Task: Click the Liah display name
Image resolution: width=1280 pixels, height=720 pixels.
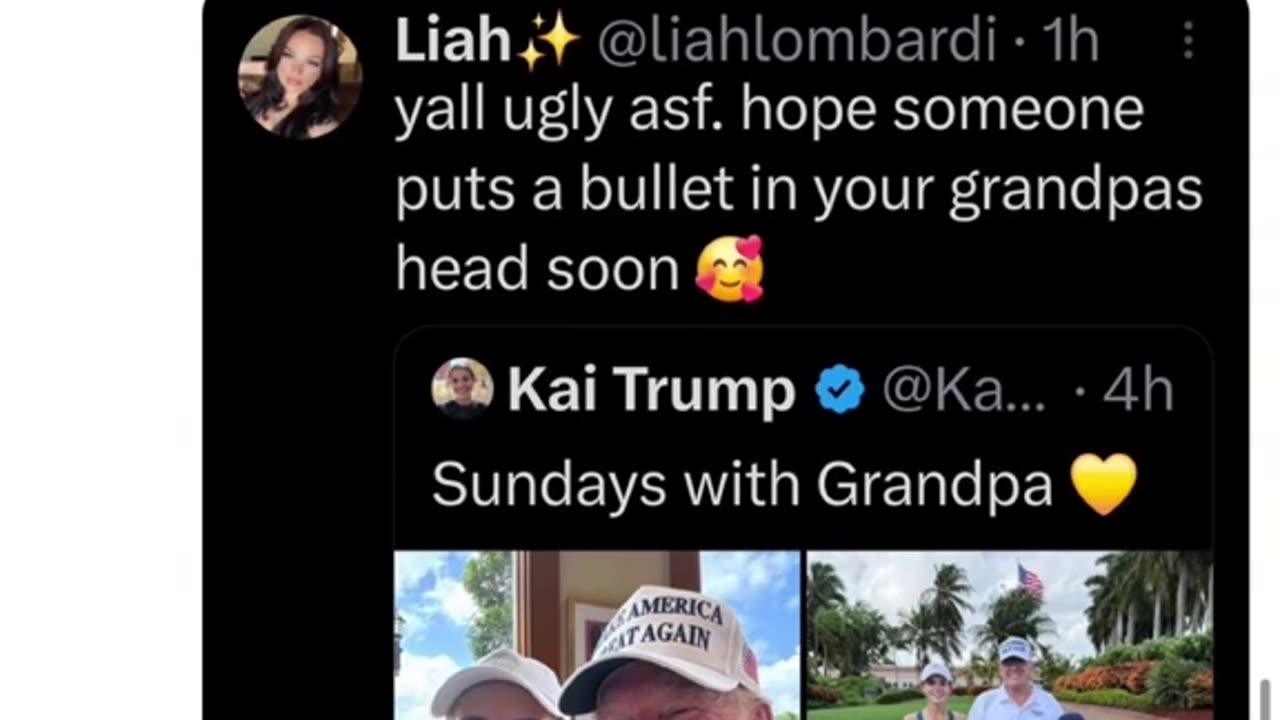Action: [x=454, y=41]
